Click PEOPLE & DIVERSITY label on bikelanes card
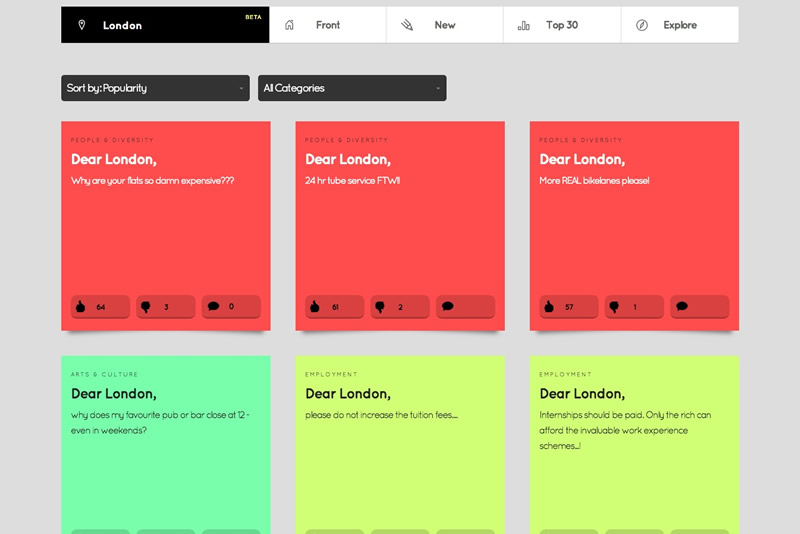The width and height of the screenshot is (800, 534). coord(581,140)
